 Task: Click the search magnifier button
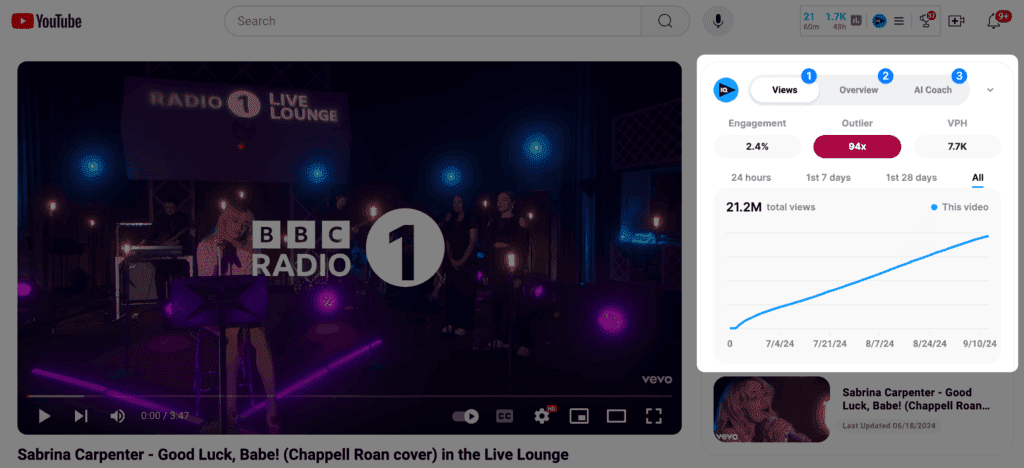click(x=665, y=21)
